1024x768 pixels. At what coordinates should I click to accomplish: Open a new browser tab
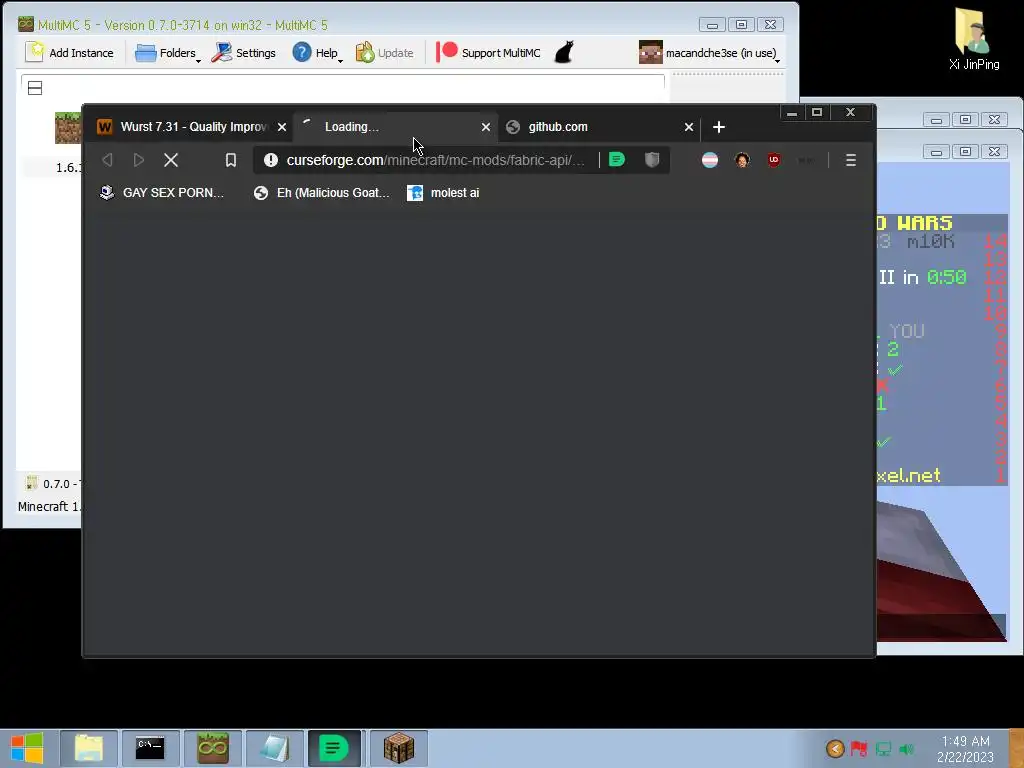[719, 127]
